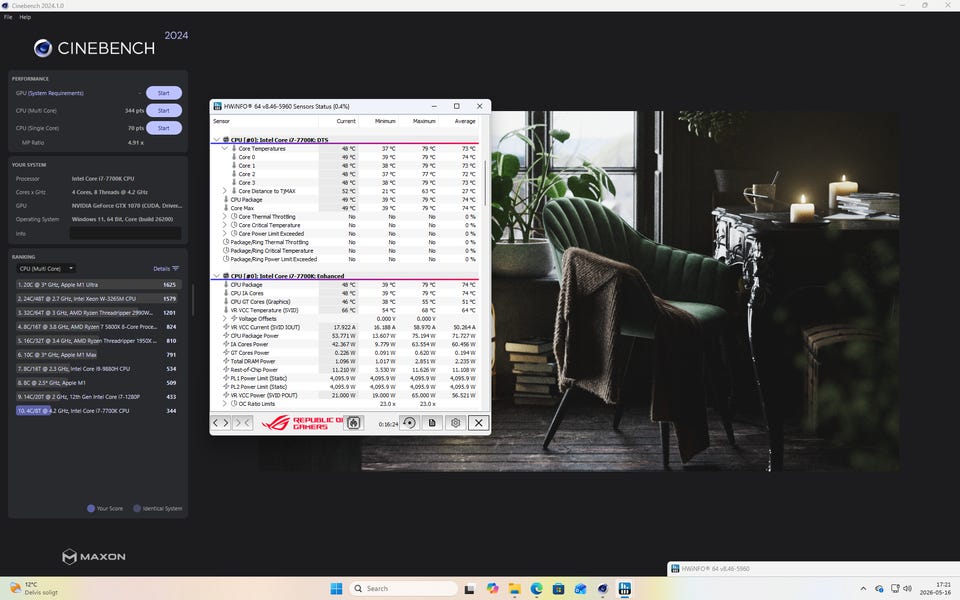This screenshot has width=960, height=600.
Task: Click the chip icon of CPU DTS group header
Action: (226, 140)
